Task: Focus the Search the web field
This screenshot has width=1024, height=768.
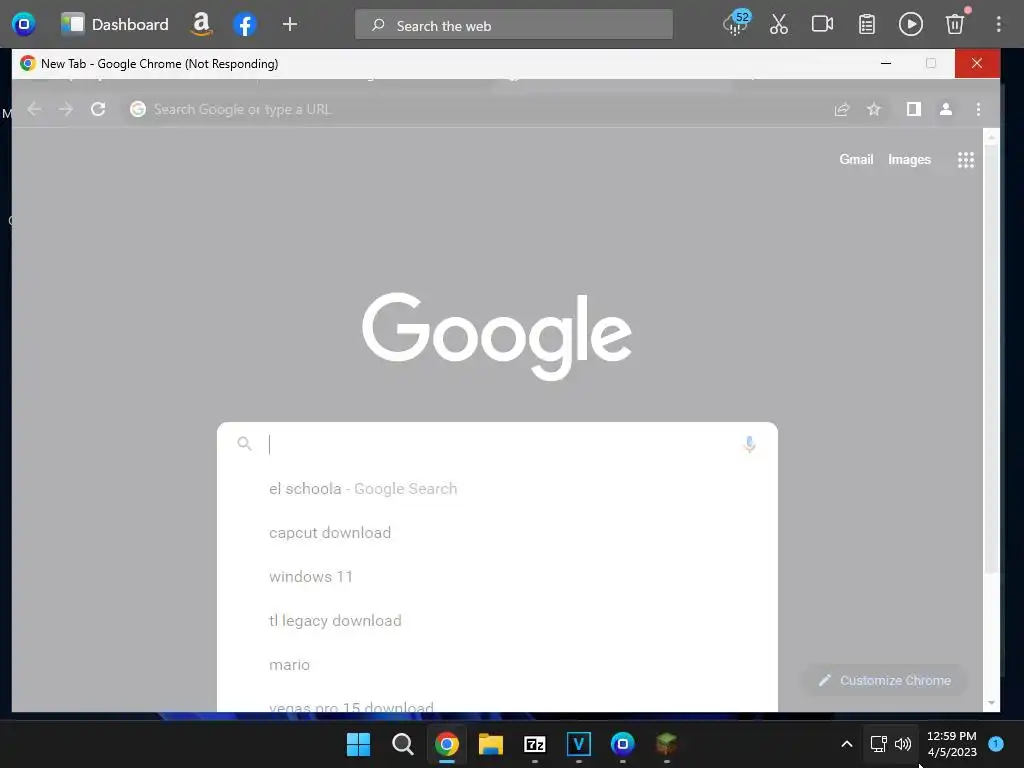Action: pyautogui.click(x=513, y=25)
